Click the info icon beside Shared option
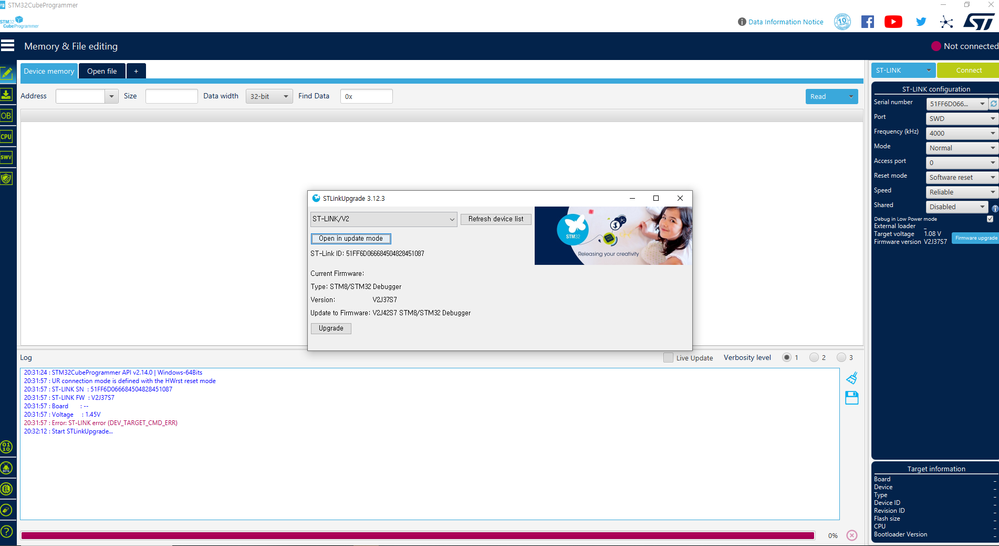Image resolution: width=999 pixels, height=546 pixels. (x=995, y=208)
